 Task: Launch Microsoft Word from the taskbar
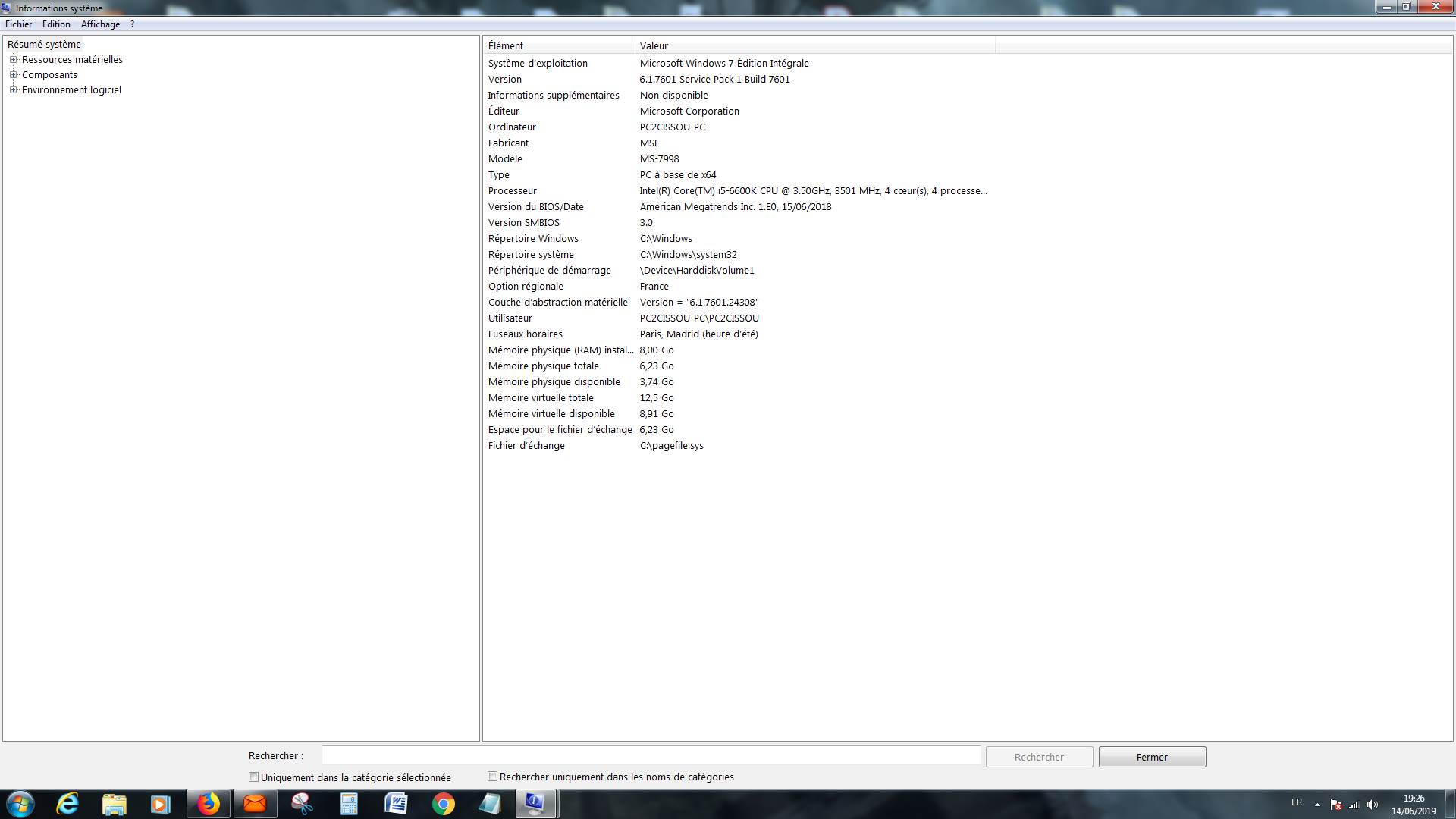click(396, 804)
